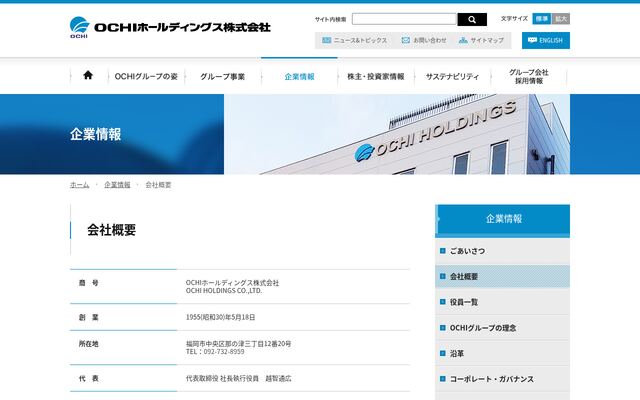640x400 pixels.
Task: Open コーポレート・ガバナンス in sidebar
Action: tap(502, 379)
